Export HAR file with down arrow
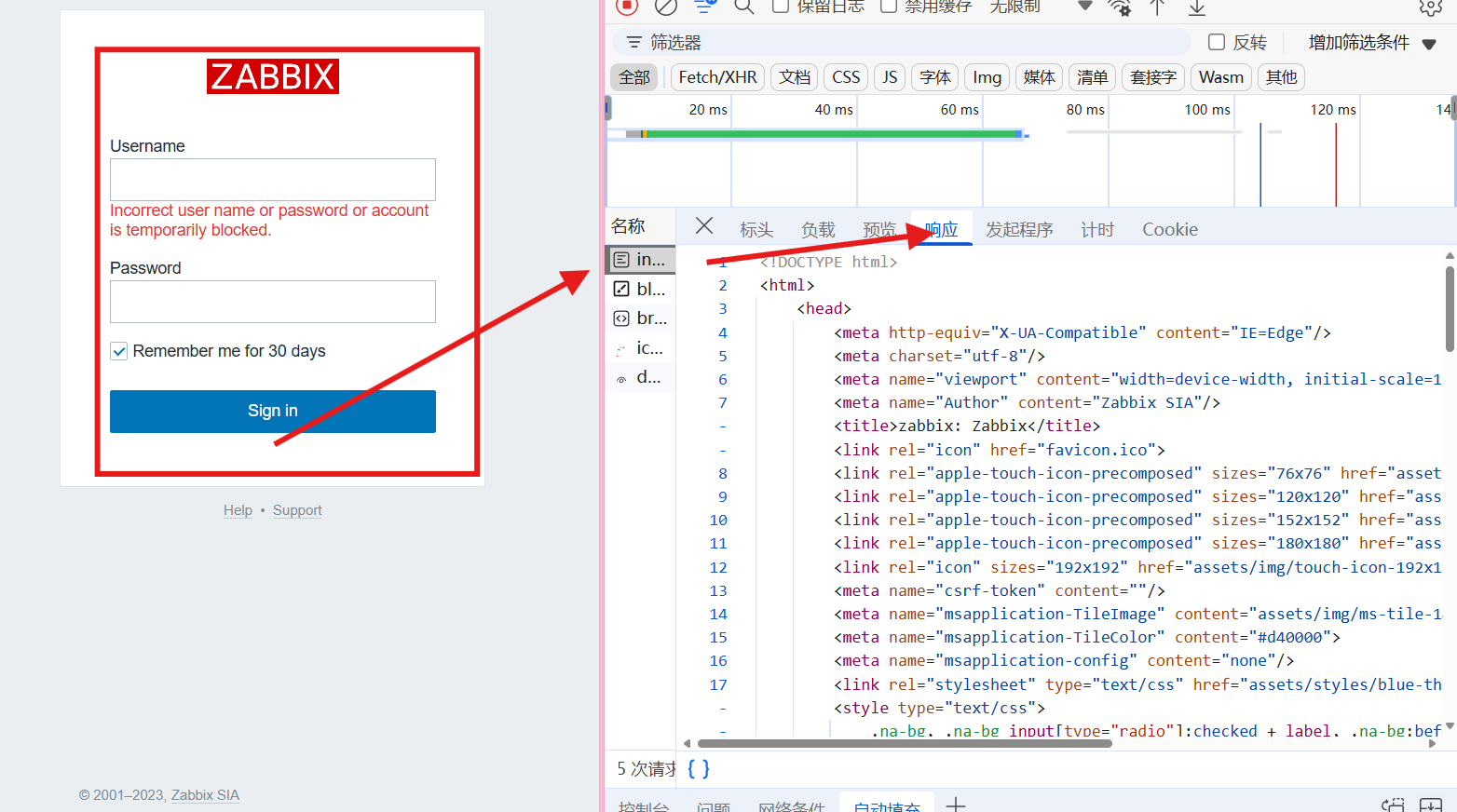 tap(1197, 7)
